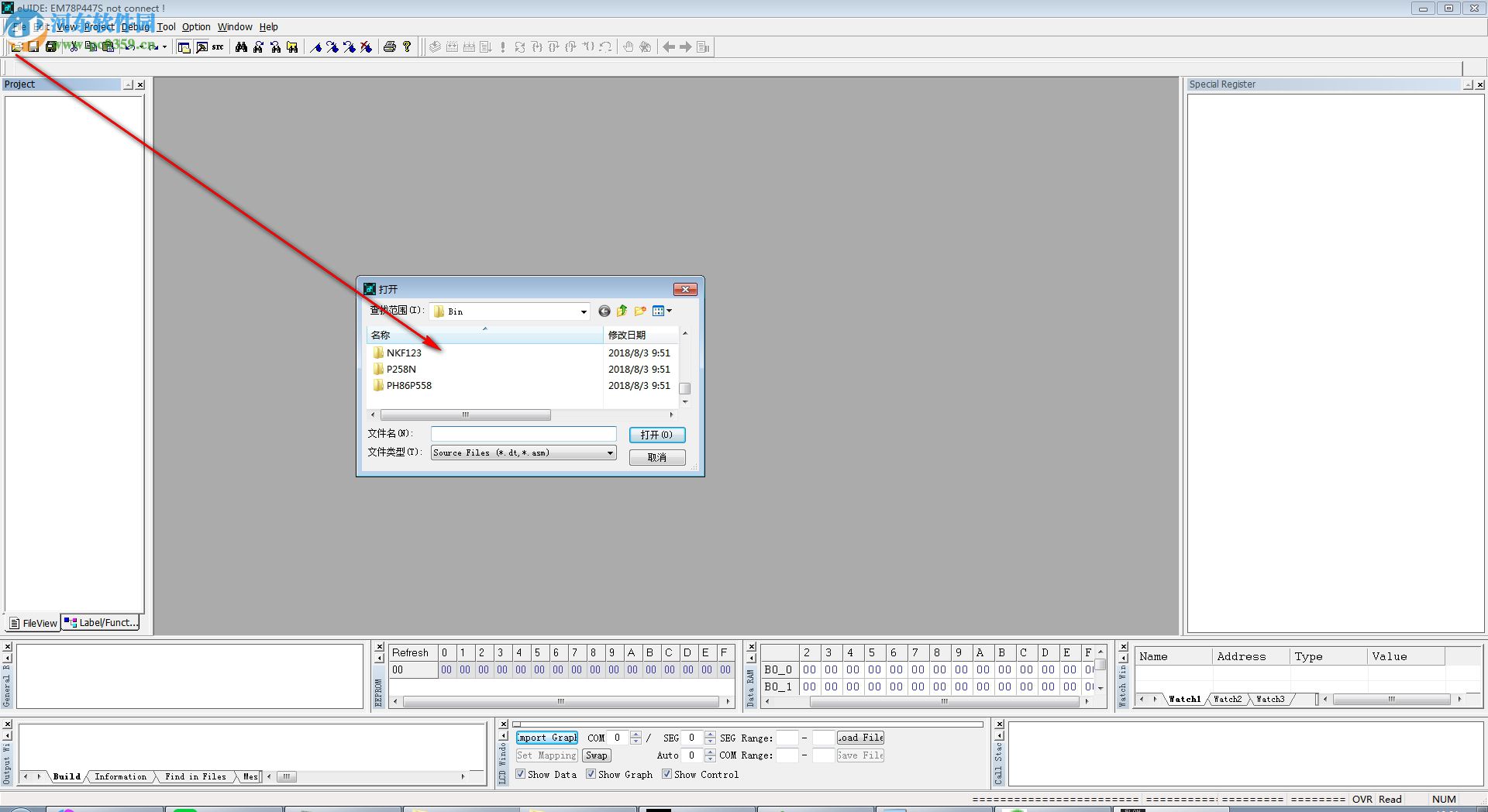1488x812 pixels.
Task: Click the EEPROM panel horizontal scrollbar
Action: (x=561, y=702)
